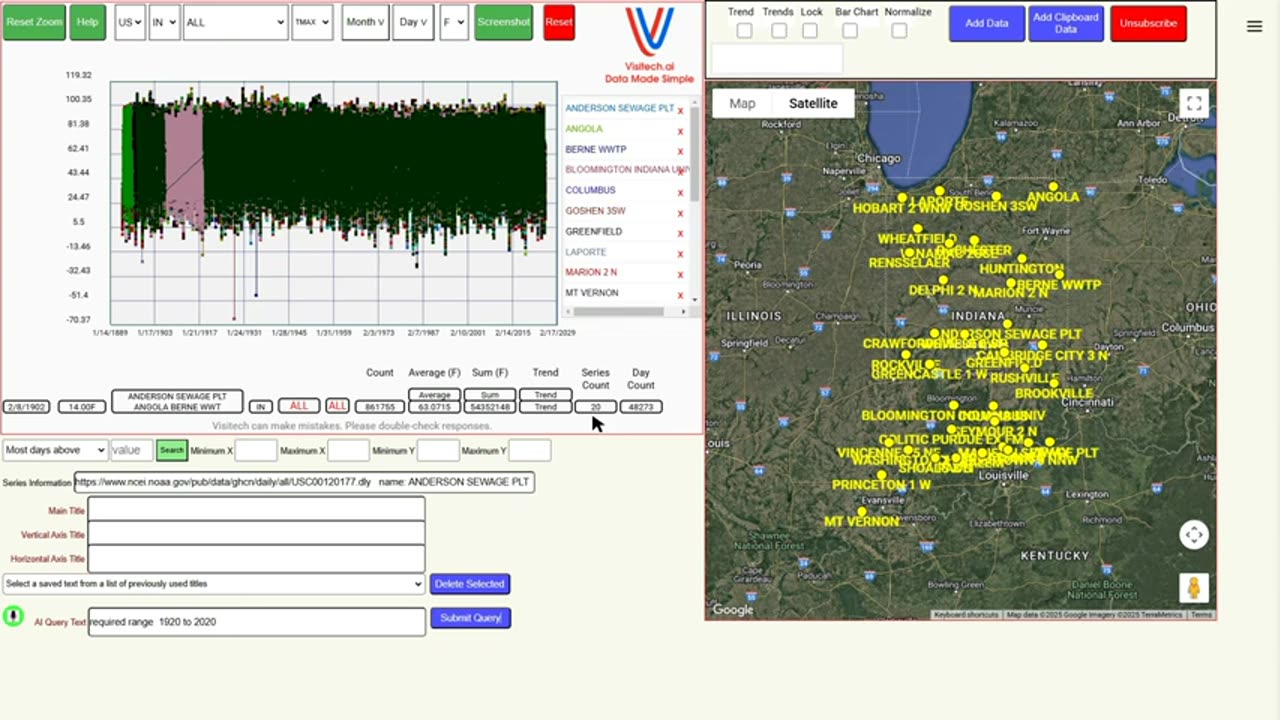Remove the LAPORTE series with its X
1280x720 pixels.
(x=680, y=254)
